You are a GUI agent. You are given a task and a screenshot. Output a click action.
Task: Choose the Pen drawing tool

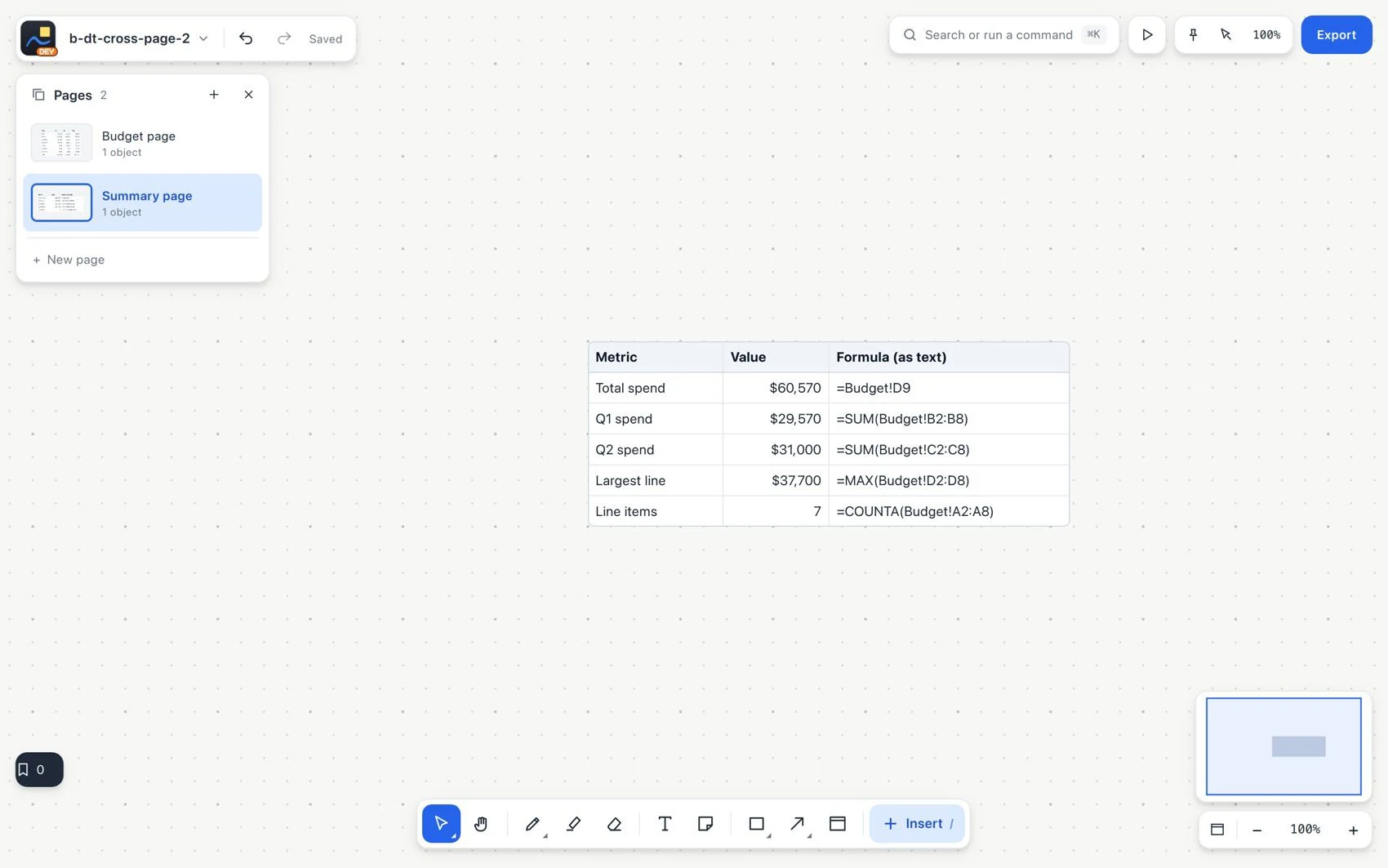click(532, 823)
